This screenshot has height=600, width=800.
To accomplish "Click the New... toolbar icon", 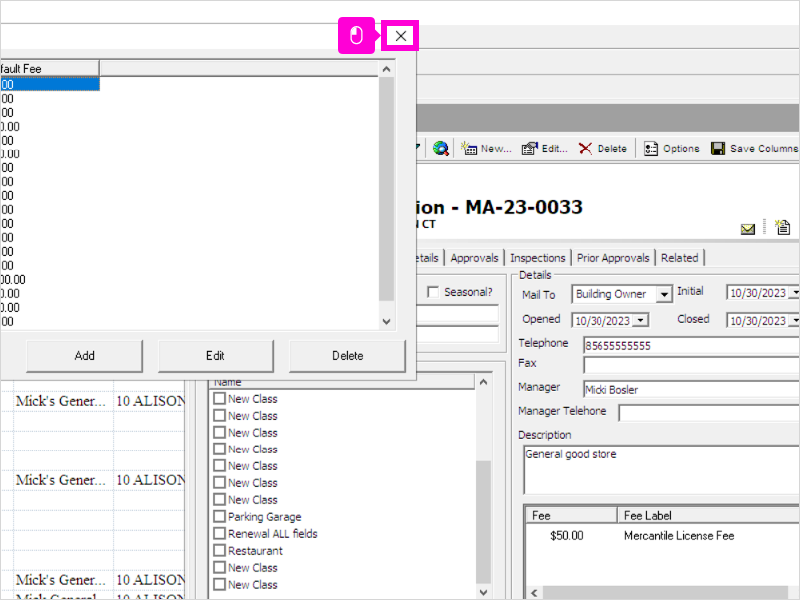I will click(469, 148).
